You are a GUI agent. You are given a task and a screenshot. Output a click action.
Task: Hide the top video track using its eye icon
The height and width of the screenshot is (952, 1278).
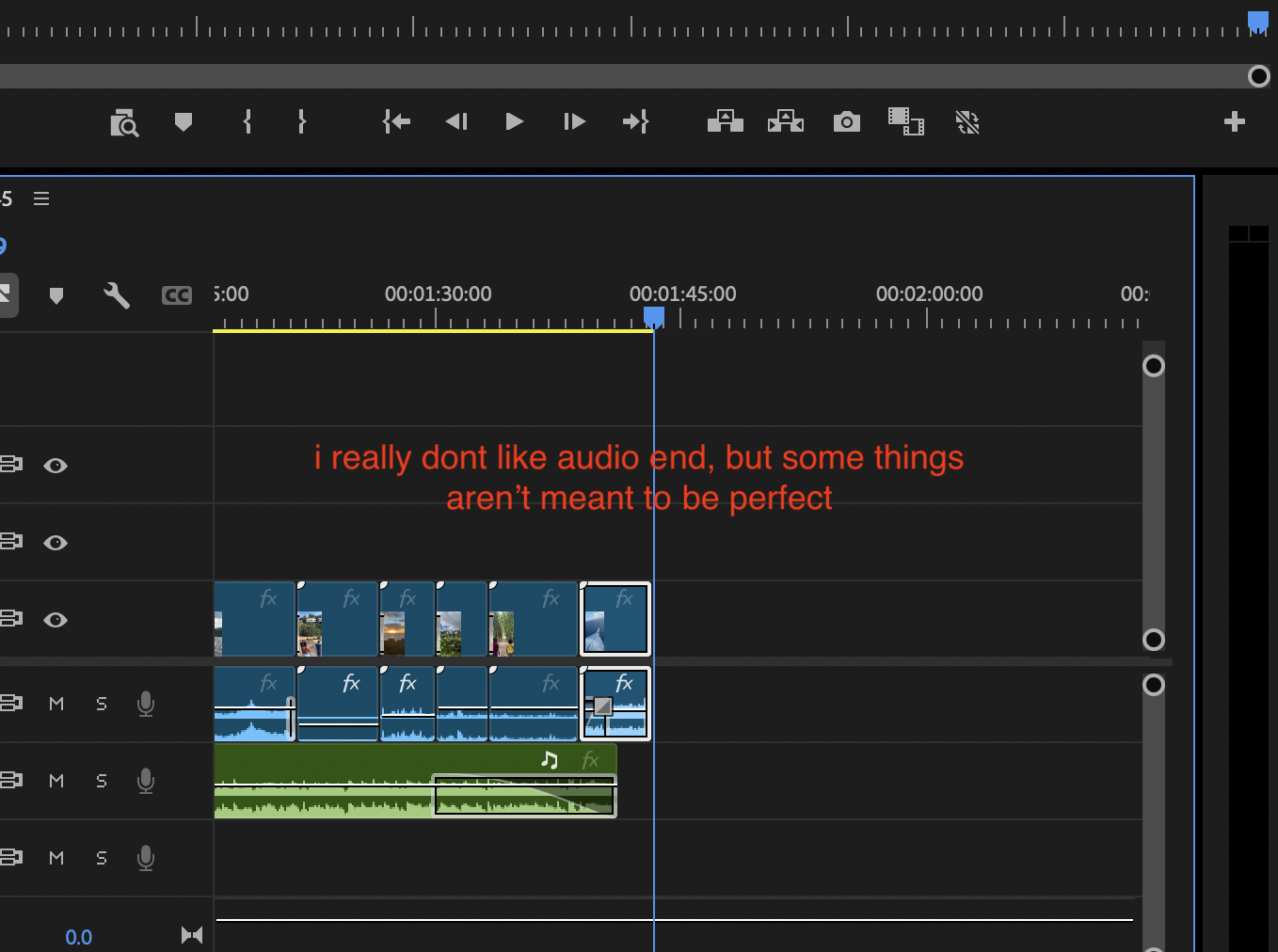click(56, 466)
